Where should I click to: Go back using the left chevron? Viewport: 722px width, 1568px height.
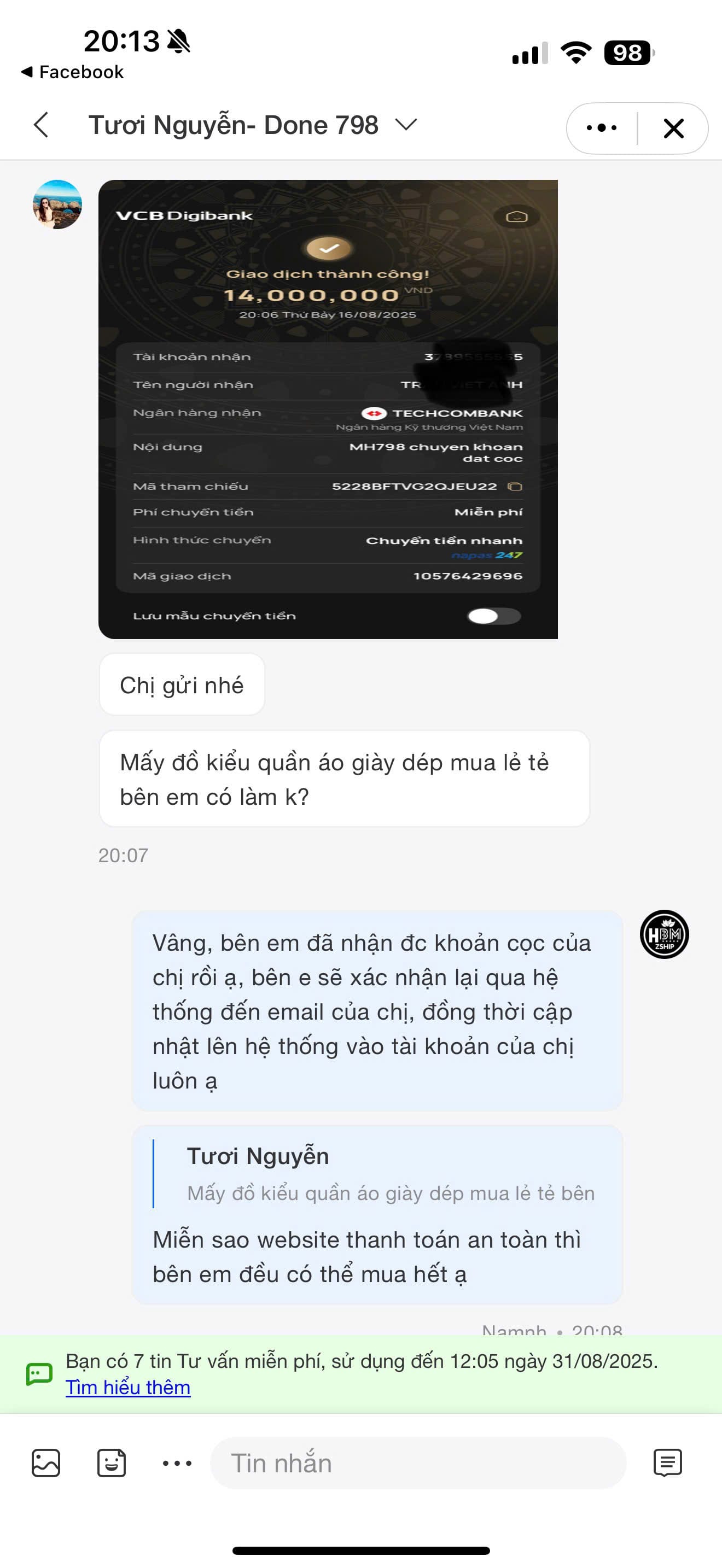[x=41, y=125]
